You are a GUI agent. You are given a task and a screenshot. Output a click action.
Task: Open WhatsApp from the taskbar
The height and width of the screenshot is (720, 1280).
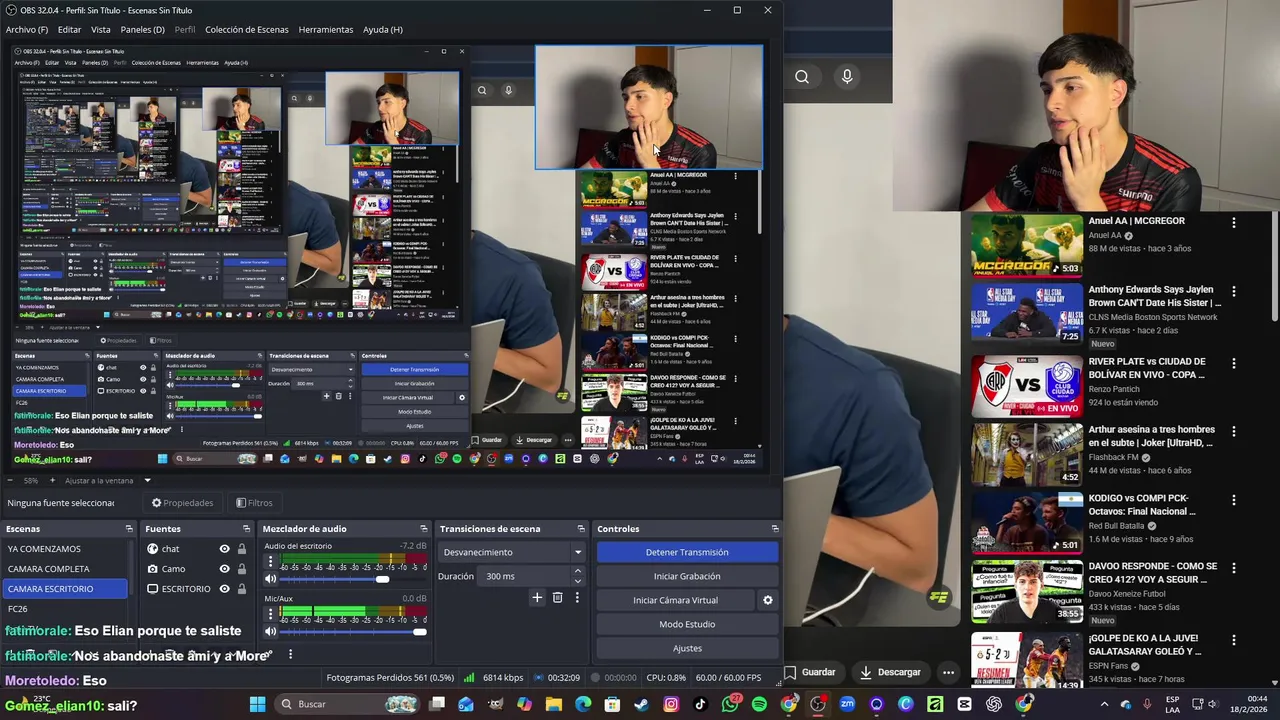pos(730,704)
